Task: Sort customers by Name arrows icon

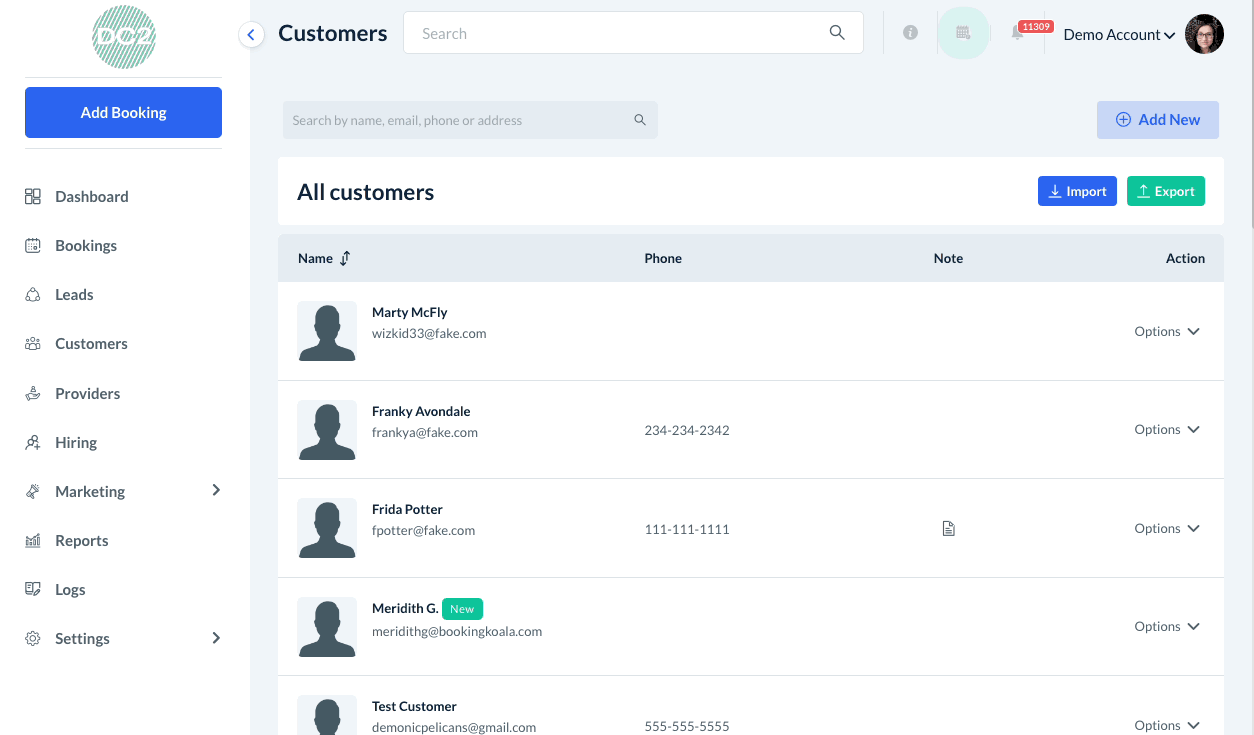Action: [x=345, y=258]
